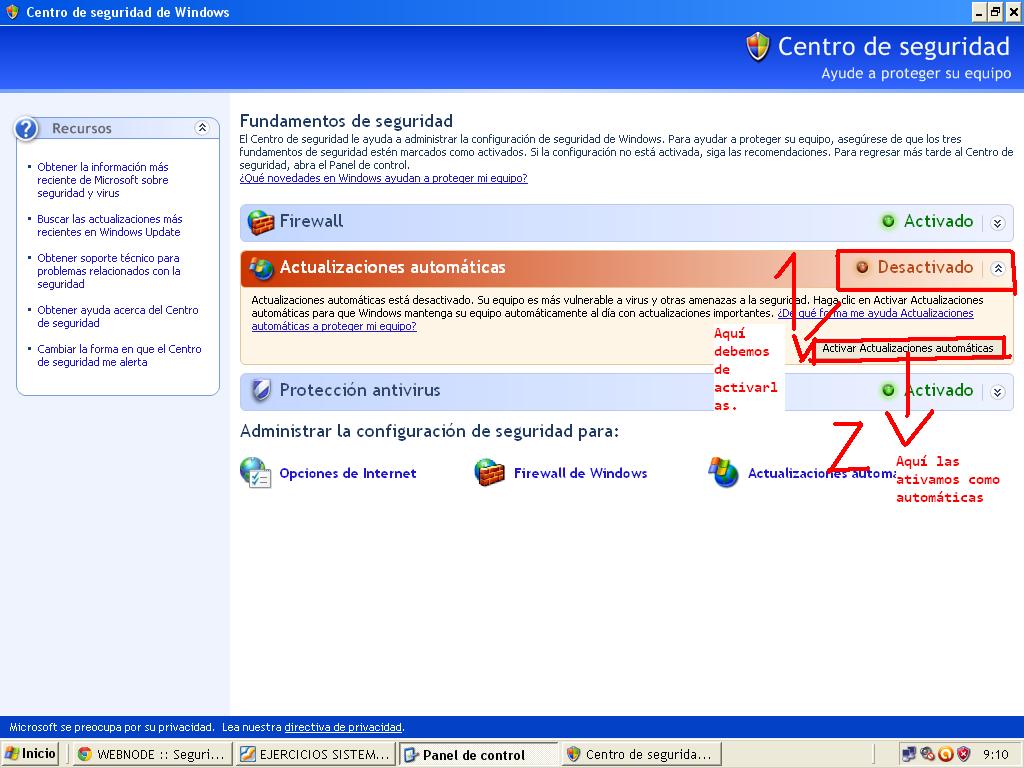Expand the Firewall section chevron
The image size is (1024, 768).
997,223
